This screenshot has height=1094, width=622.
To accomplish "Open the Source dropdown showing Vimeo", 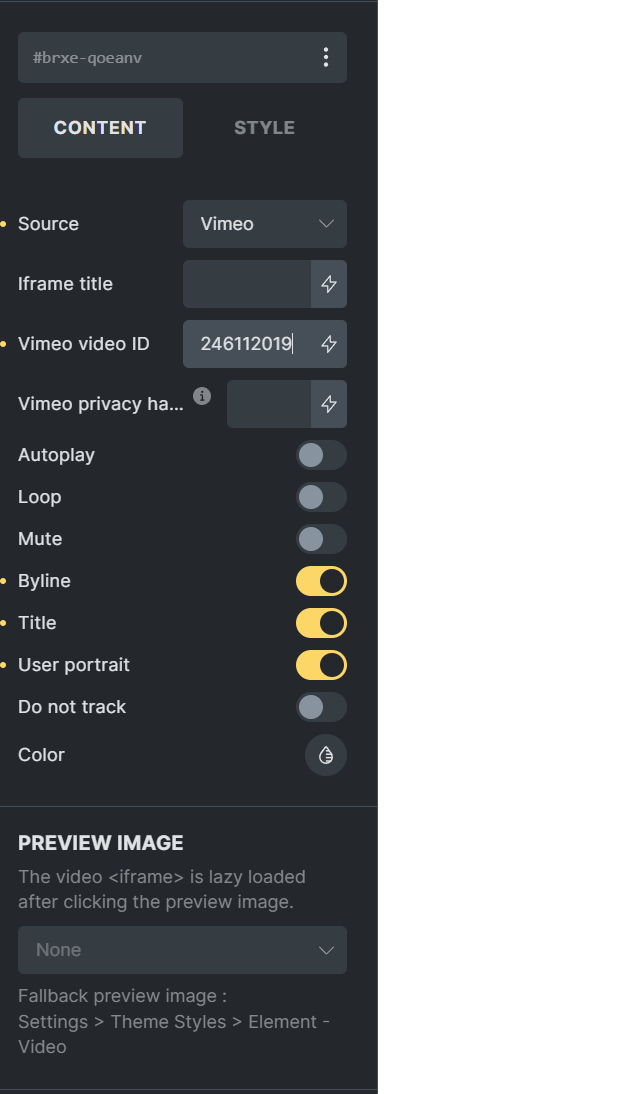I will [265, 224].
